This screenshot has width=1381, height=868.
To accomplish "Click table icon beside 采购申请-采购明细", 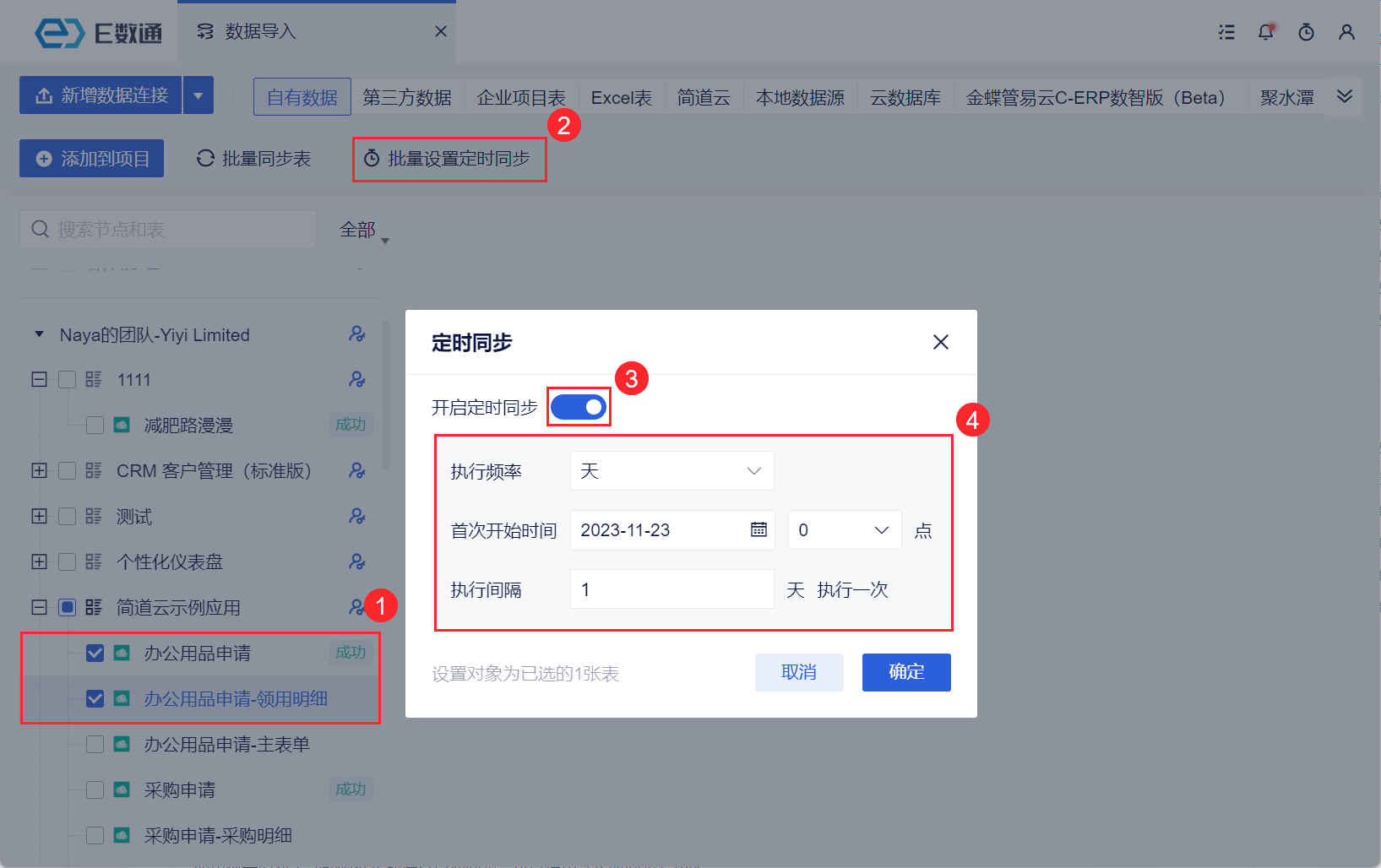I will [122, 835].
